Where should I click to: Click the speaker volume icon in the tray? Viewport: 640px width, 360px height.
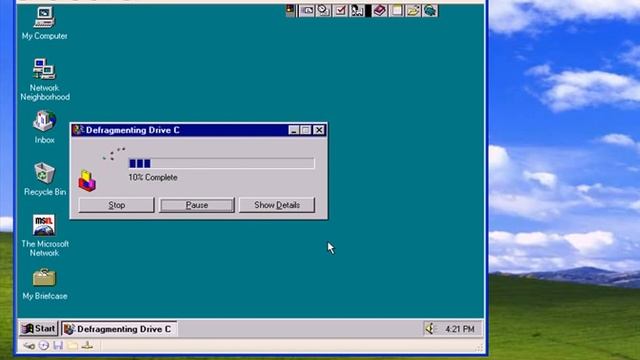coord(430,329)
